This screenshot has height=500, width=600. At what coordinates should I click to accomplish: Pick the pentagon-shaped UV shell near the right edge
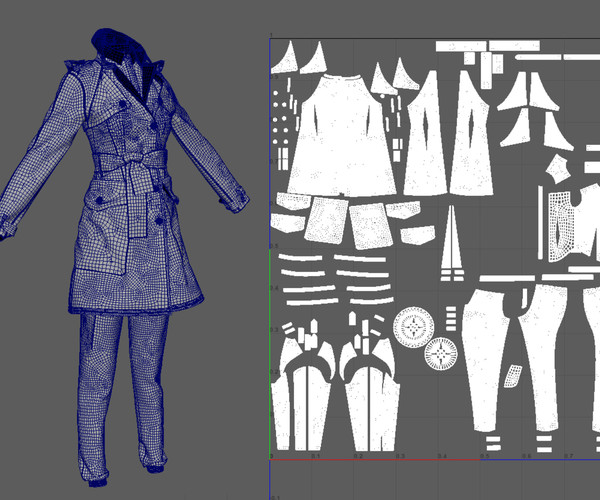pyautogui.click(x=558, y=169)
